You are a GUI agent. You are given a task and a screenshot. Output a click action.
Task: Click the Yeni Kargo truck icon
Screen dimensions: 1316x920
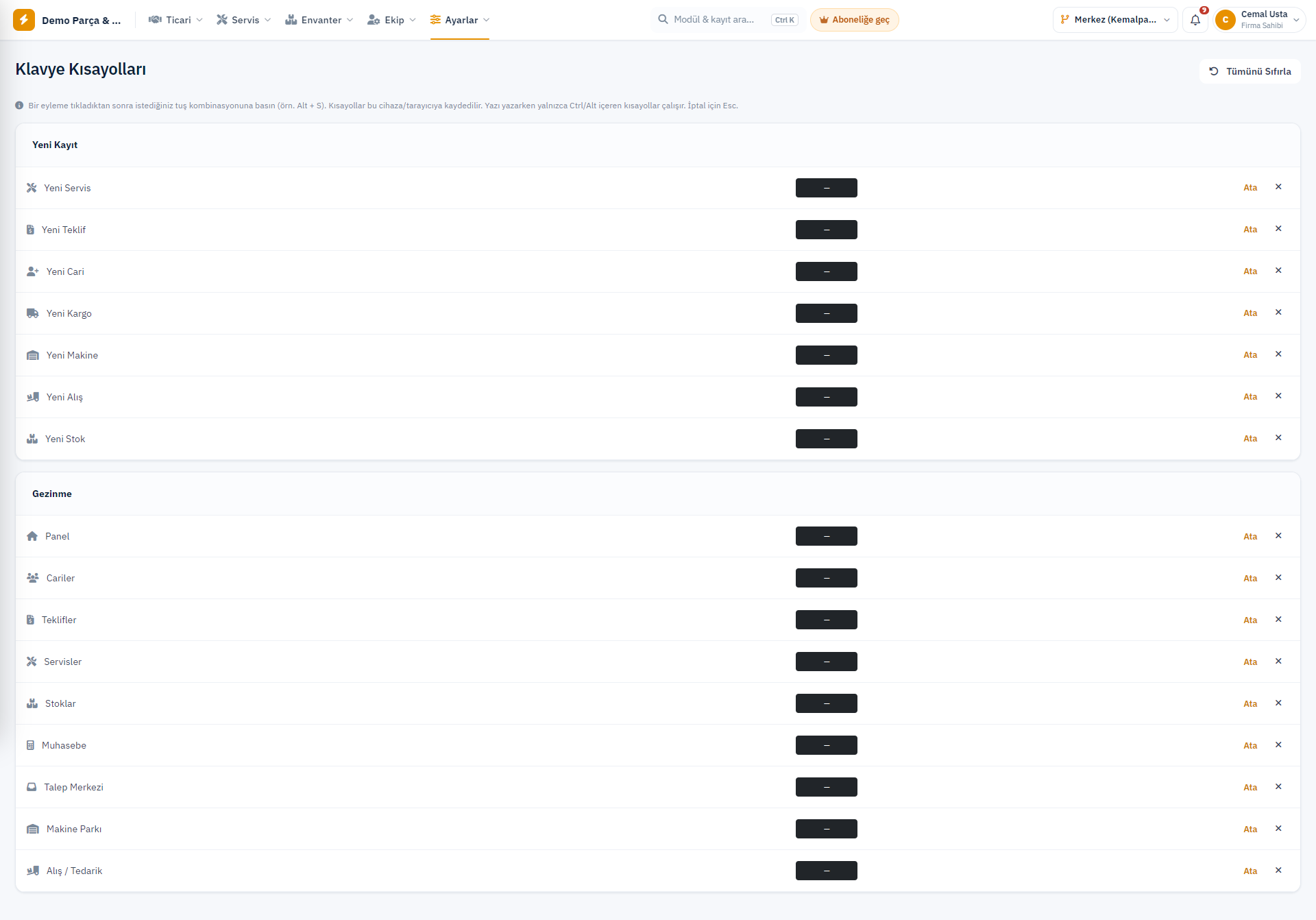point(32,313)
